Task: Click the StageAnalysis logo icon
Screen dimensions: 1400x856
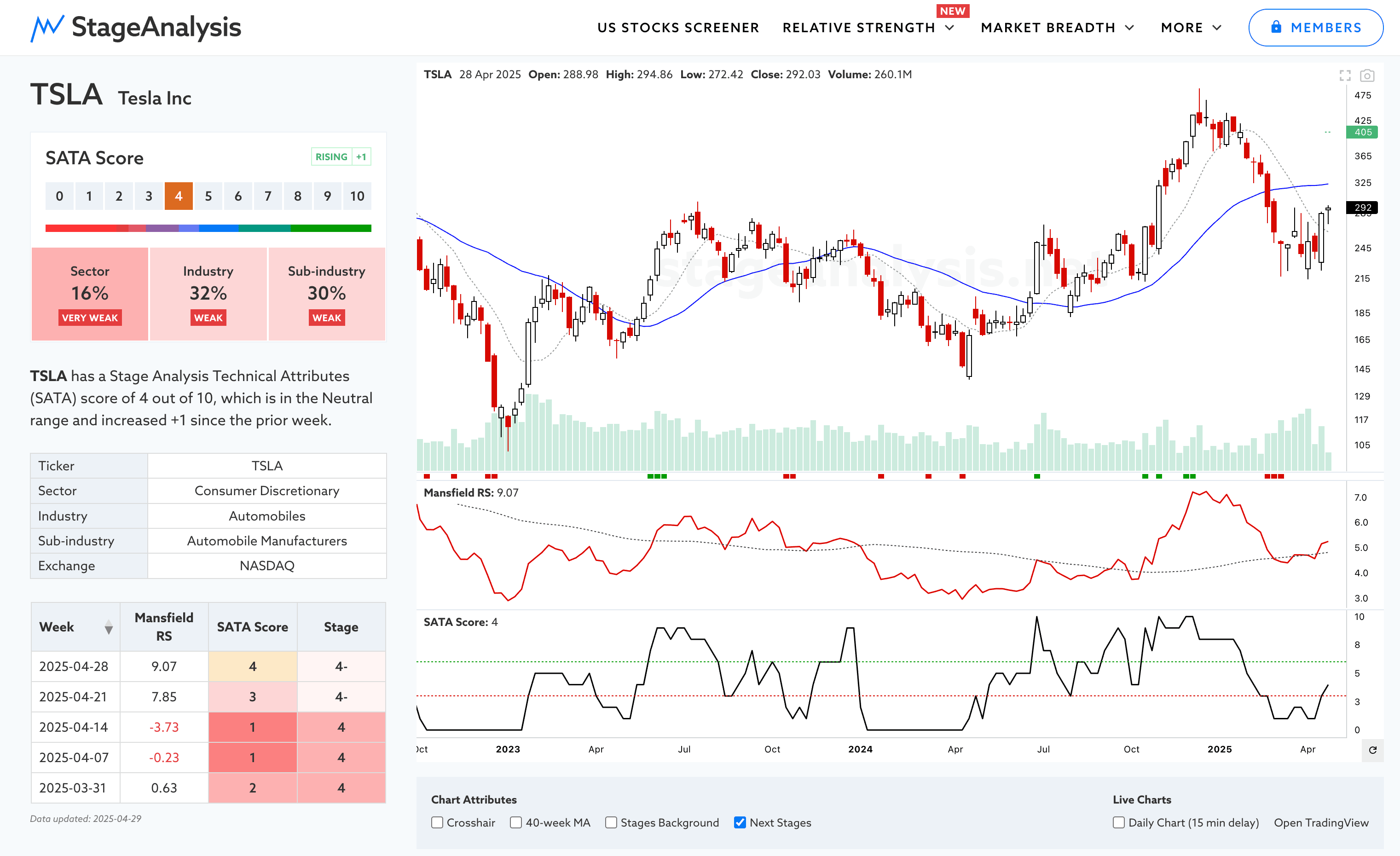Action: point(46,28)
